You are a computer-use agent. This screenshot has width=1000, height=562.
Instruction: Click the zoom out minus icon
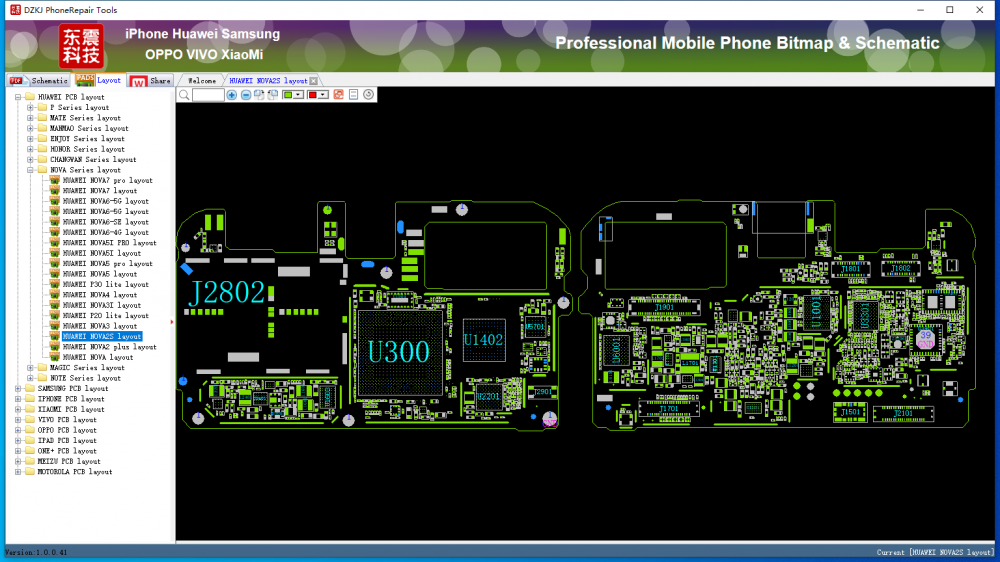(x=246, y=95)
